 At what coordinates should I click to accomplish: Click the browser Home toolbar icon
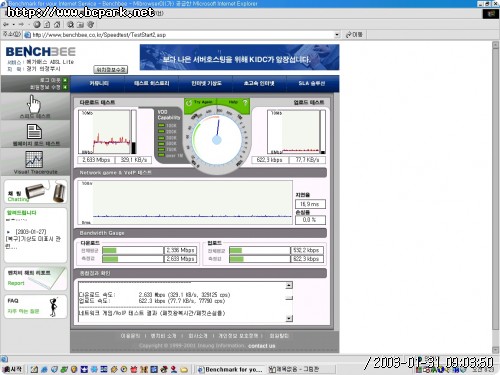click(57, 24)
